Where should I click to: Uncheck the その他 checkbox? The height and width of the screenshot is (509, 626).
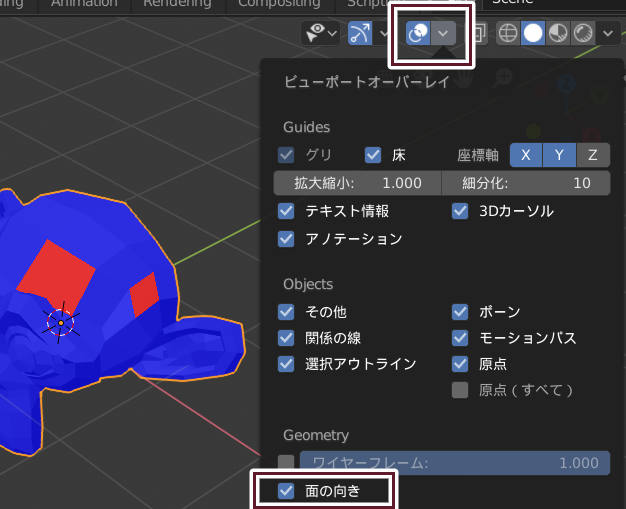(286, 312)
